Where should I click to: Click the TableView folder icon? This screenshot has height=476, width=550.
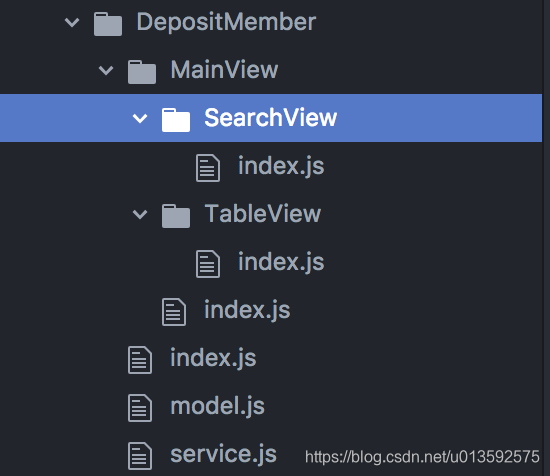[x=176, y=216]
